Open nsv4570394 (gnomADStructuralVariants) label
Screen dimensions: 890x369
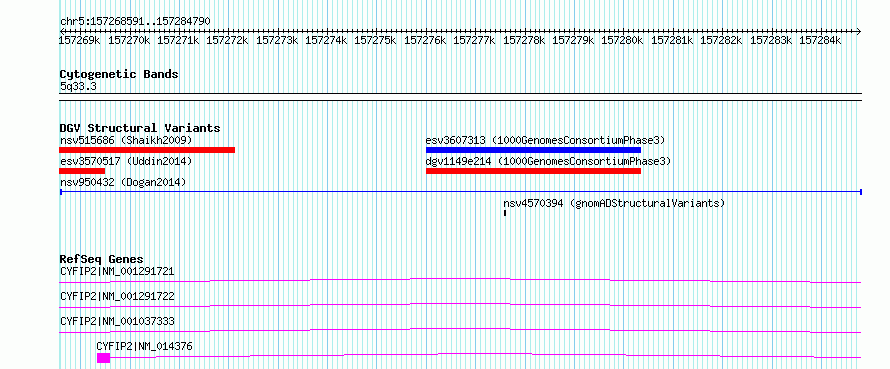614,203
